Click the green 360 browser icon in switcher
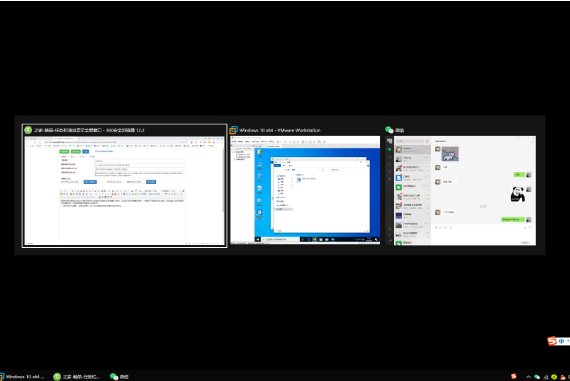Image resolution: width=570 pixels, height=381 pixels. point(28,130)
